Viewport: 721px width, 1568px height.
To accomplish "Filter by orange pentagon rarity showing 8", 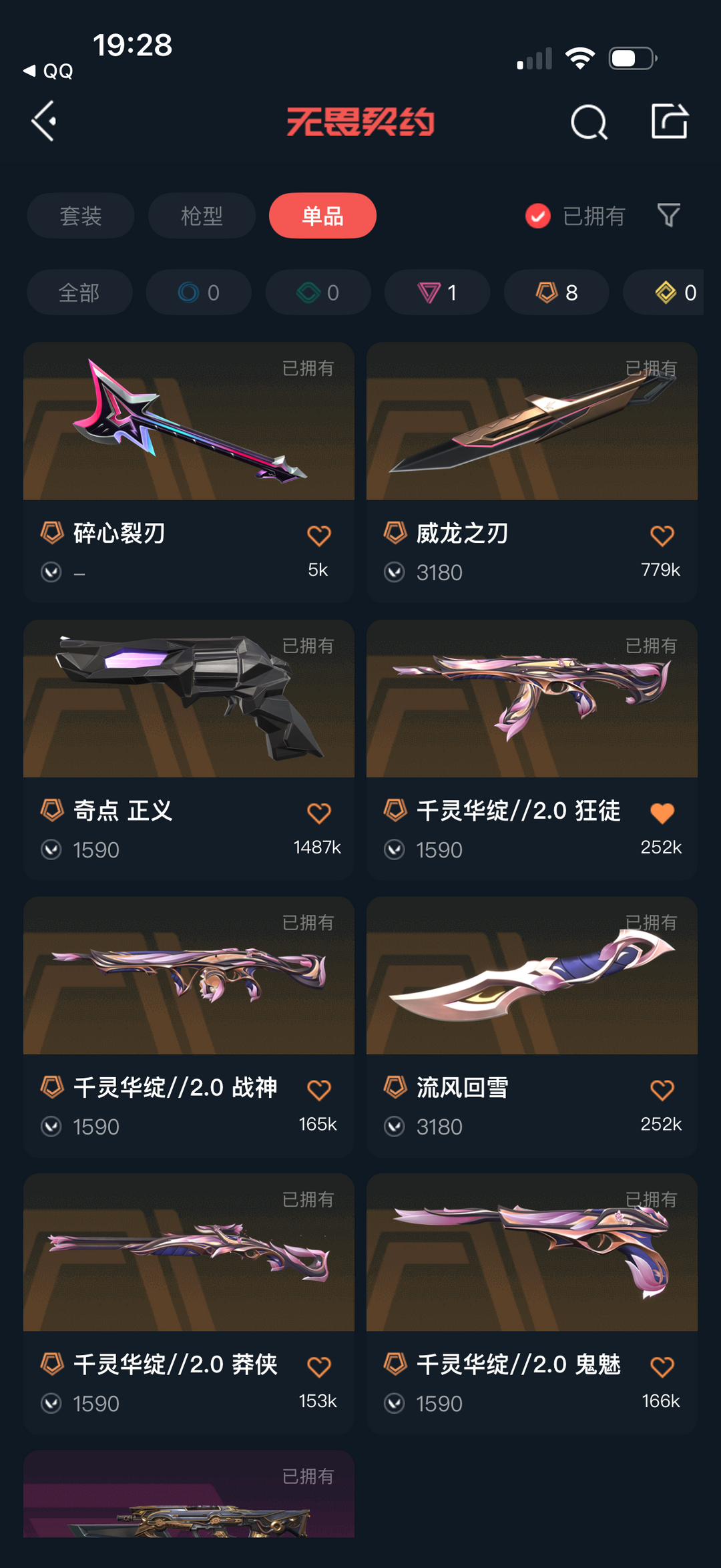I will [x=557, y=292].
